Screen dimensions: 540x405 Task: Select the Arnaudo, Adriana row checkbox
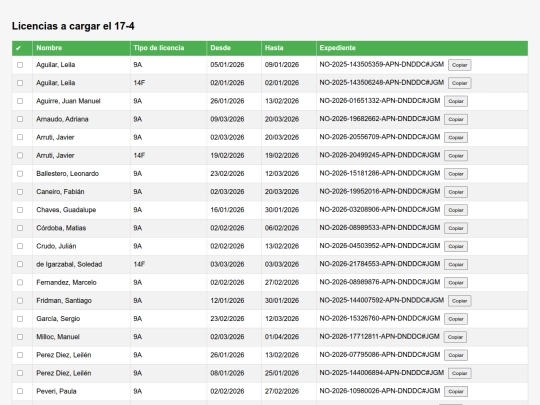pyautogui.click(x=20, y=119)
